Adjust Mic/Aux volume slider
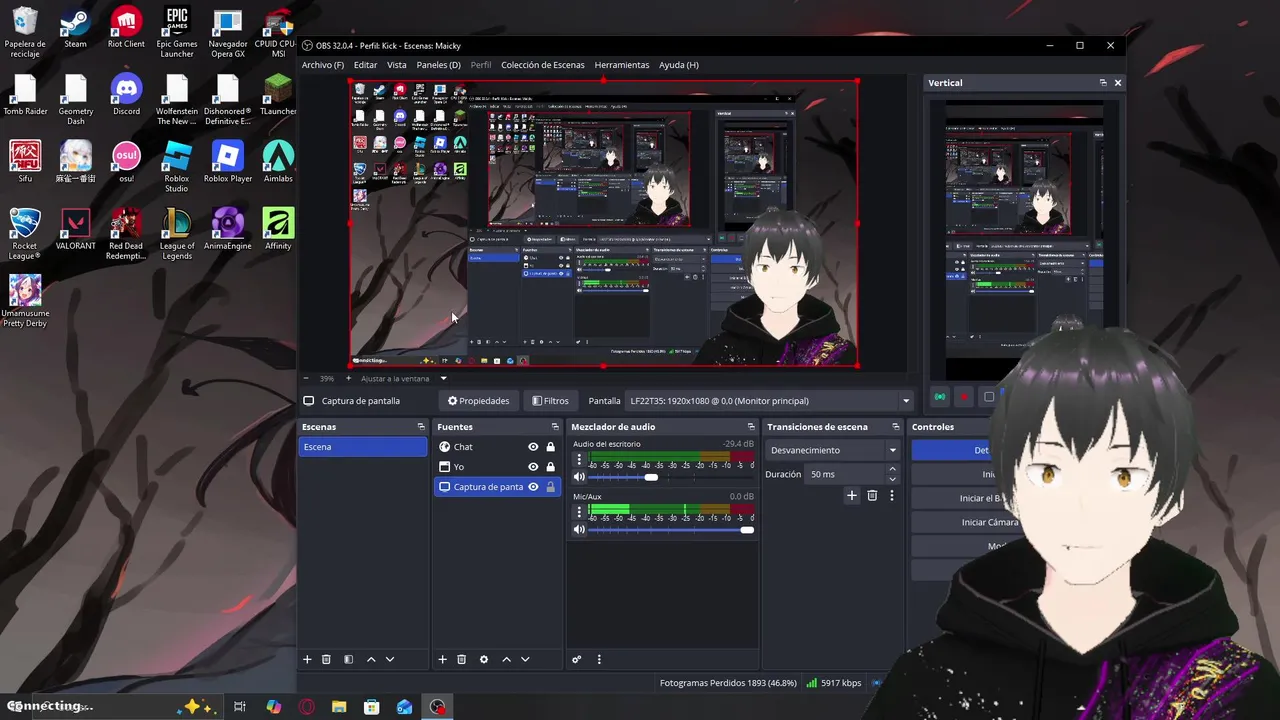 click(x=669, y=529)
